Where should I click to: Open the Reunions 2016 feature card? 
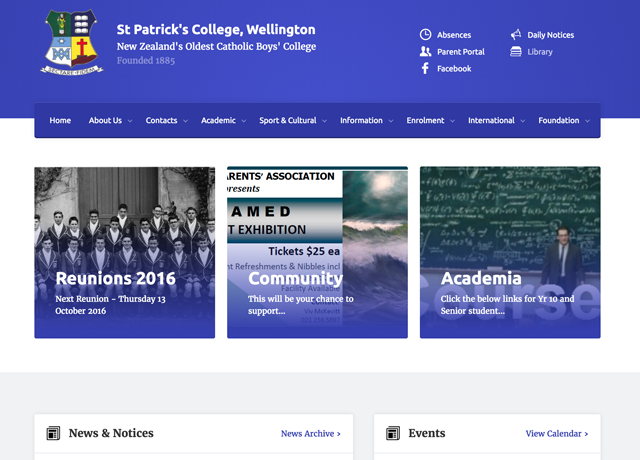click(x=124, y=252)
